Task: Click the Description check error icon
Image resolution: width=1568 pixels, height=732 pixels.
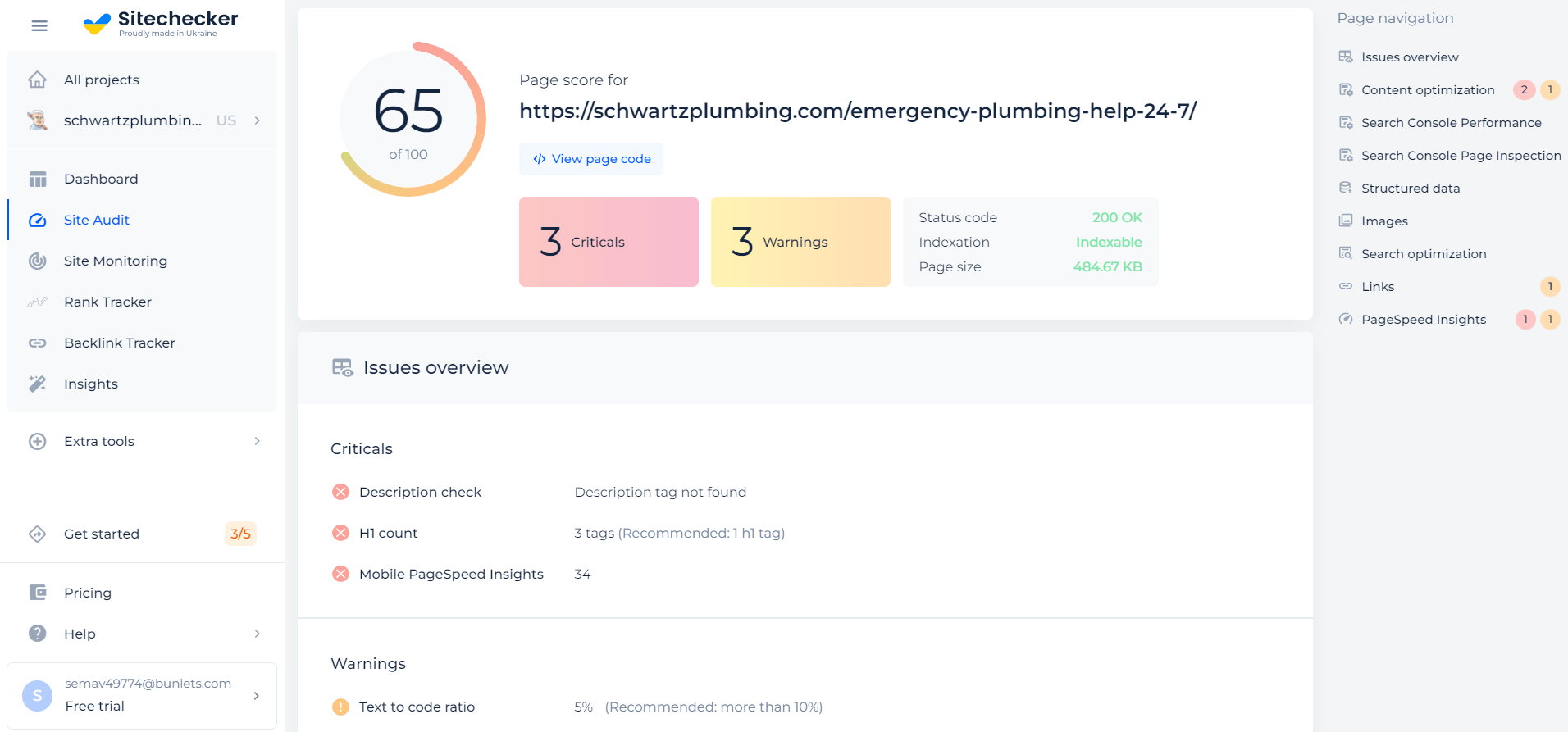Action: pos(340,492)
